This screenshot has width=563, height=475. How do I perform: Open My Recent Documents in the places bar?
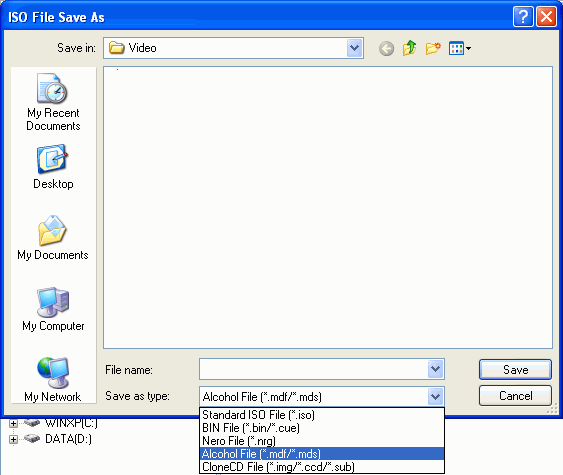(x=53, y=102)
